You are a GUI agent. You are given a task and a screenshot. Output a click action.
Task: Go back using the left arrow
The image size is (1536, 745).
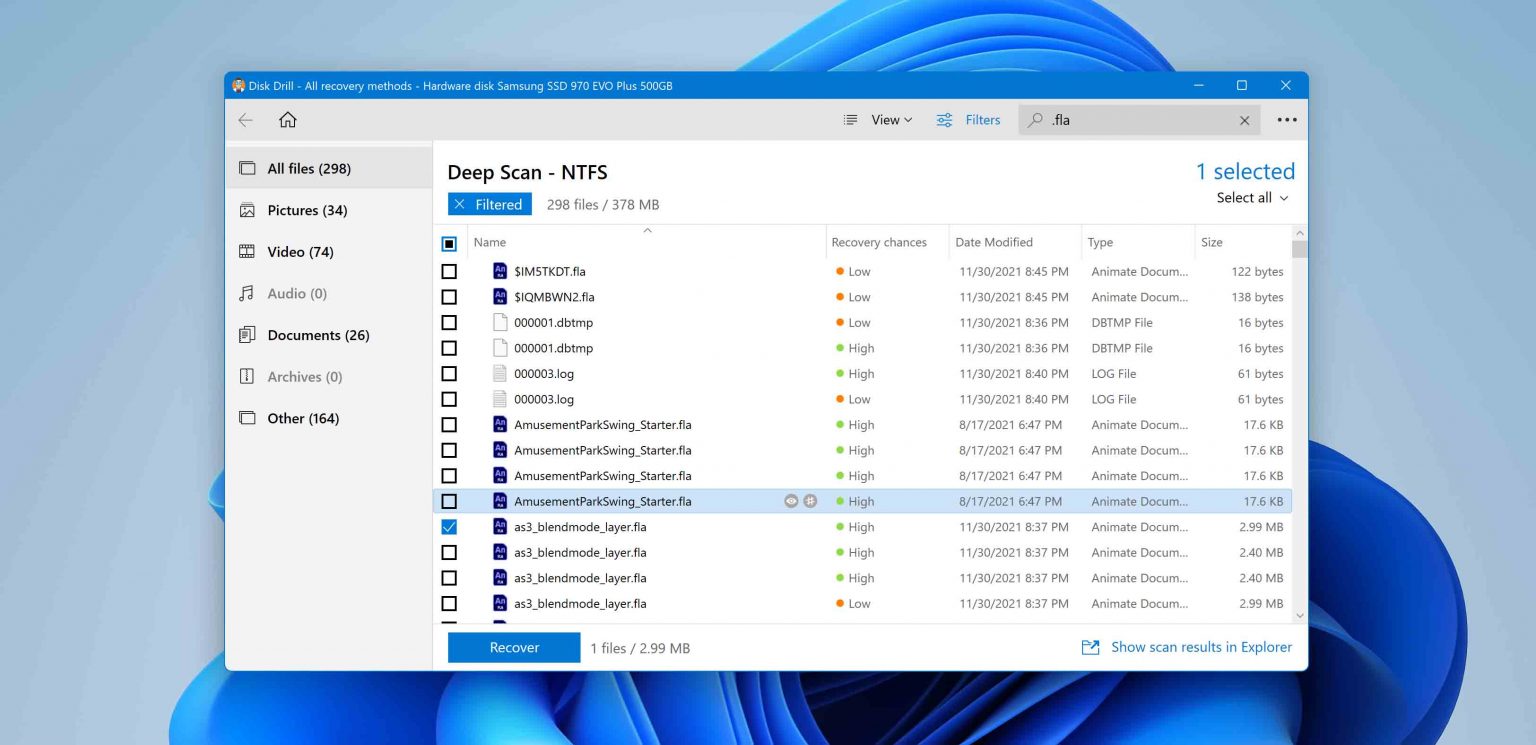point(246,120)
